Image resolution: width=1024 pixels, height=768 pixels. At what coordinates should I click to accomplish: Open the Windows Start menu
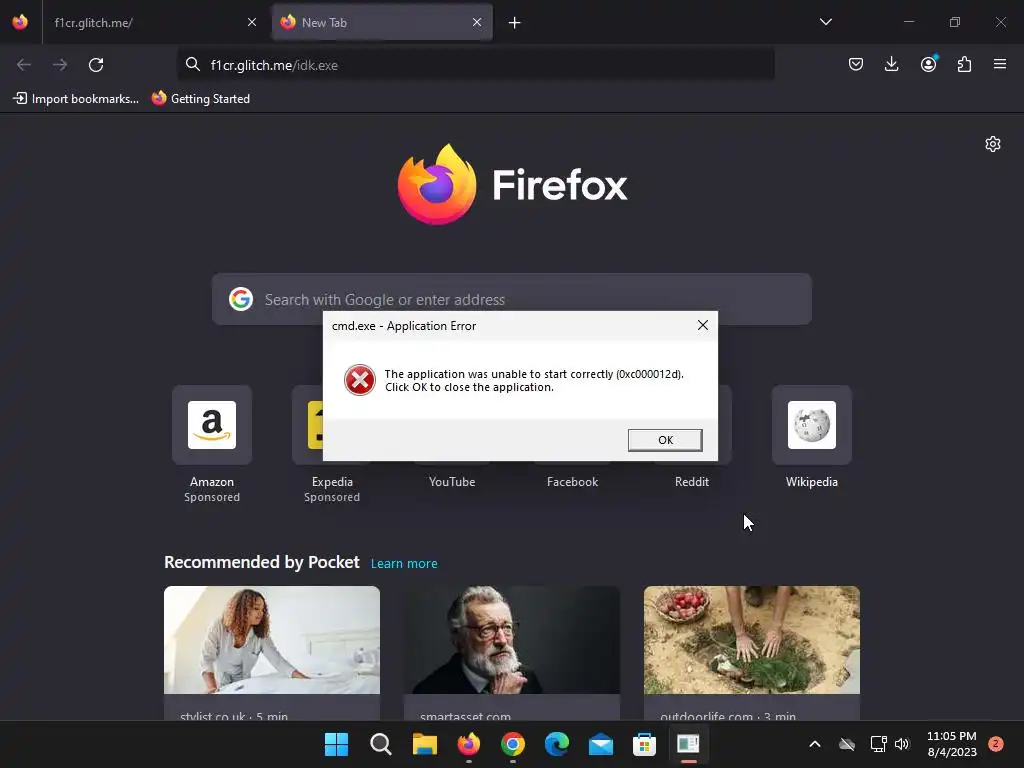pyautogui.click(x=336, y=744)
